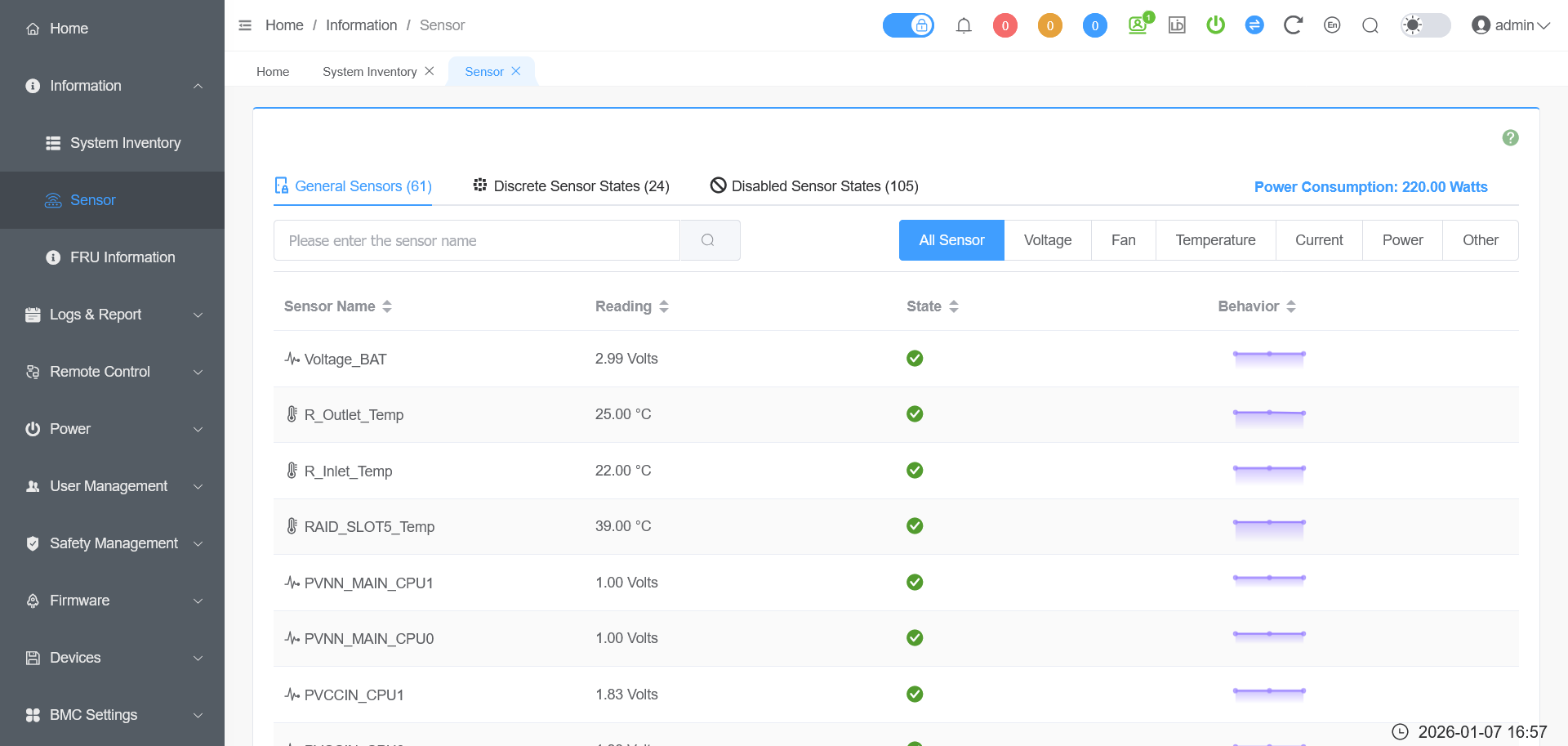
Task: Open the help question mark icon
Action: pos(1510,138)
